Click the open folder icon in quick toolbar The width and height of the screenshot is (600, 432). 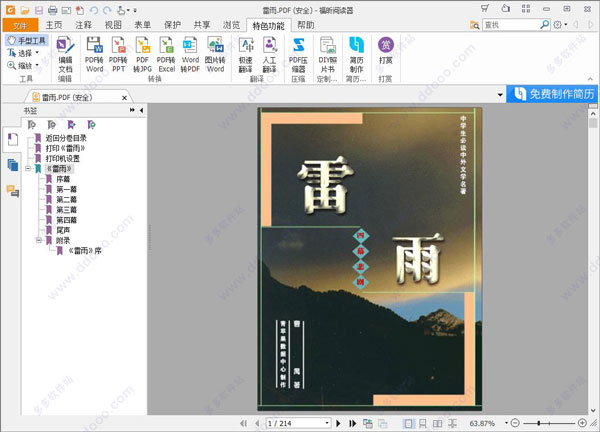coord(25,10)
